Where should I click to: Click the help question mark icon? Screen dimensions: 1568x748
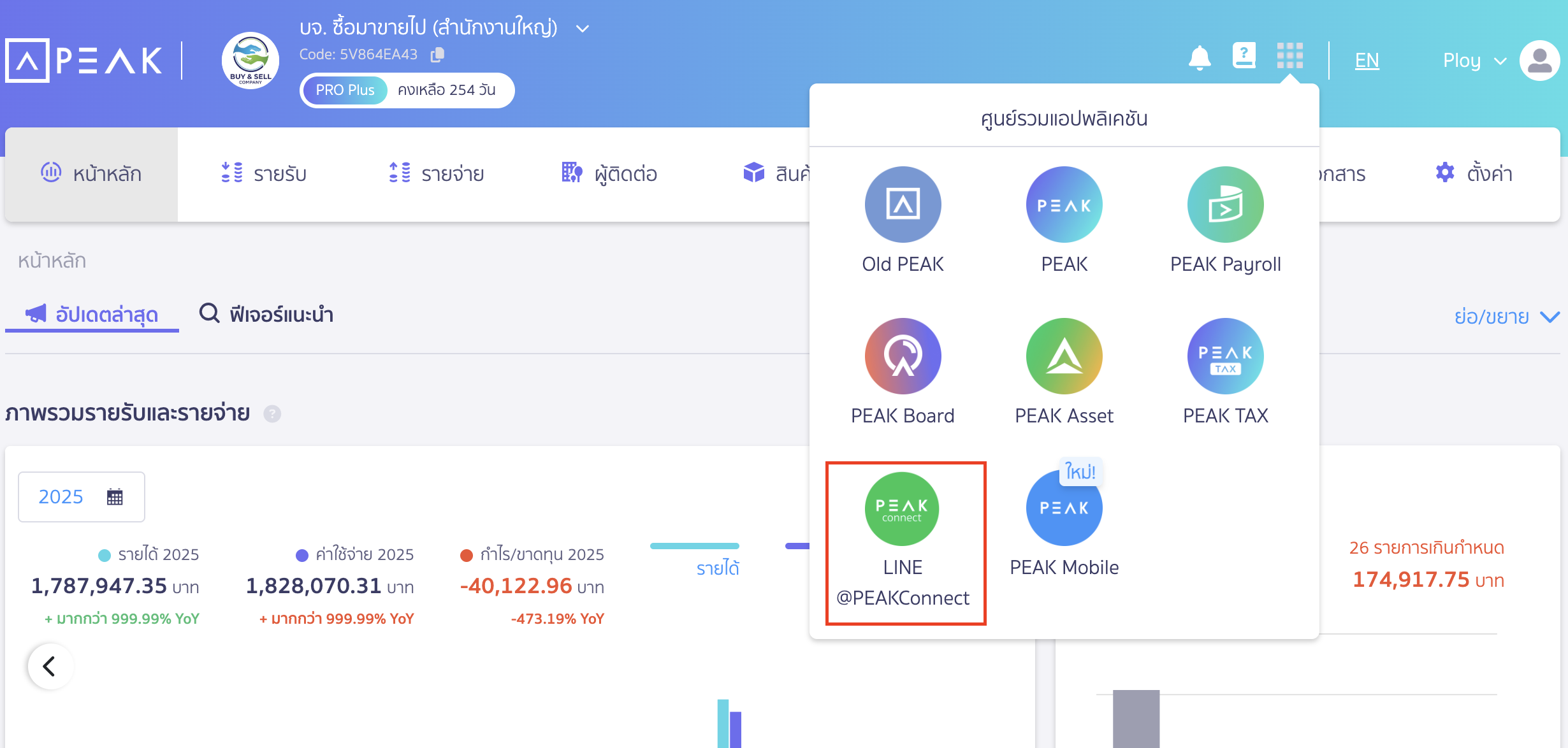click(x=1244, y=57)
